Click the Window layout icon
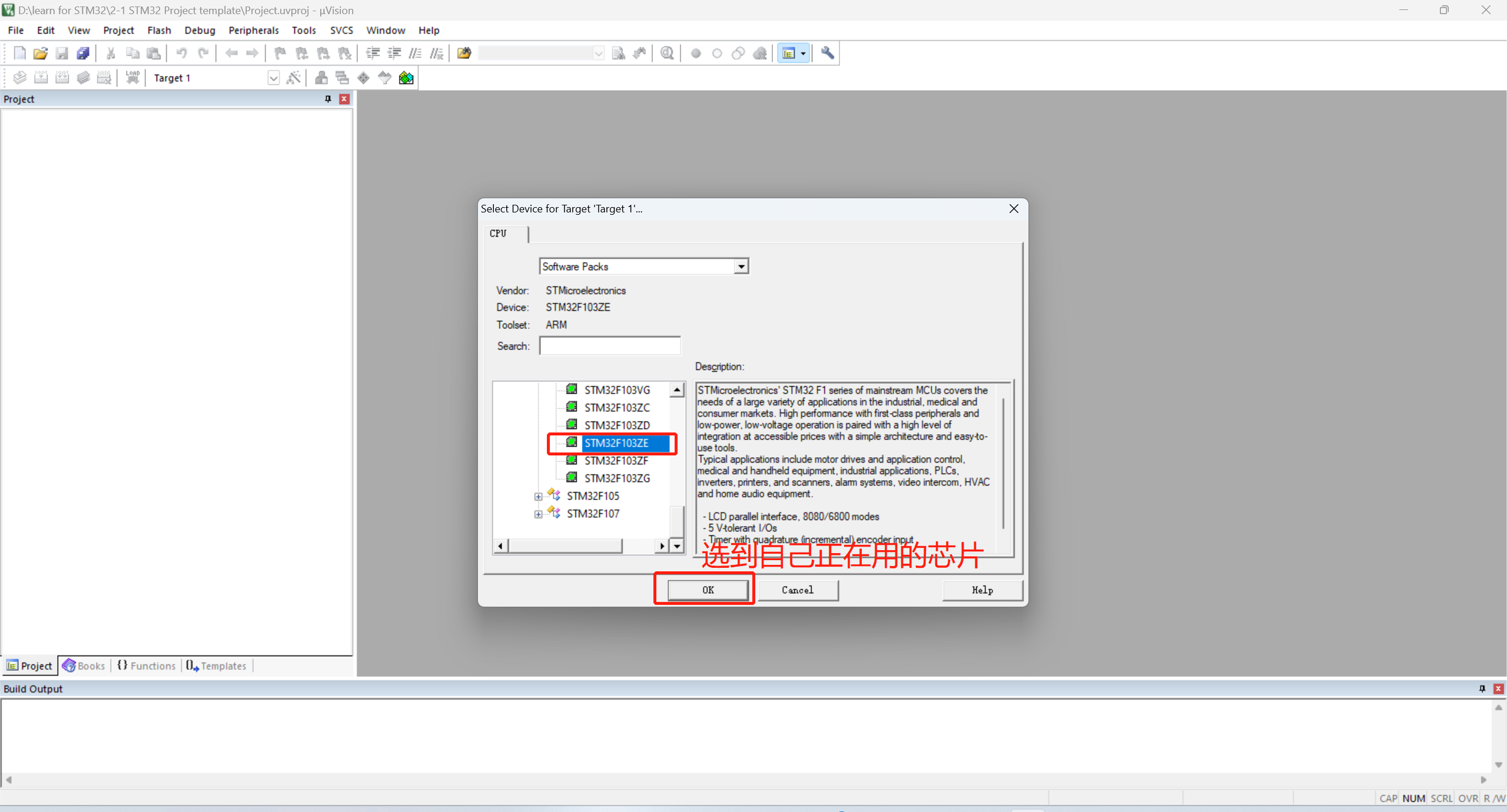 click(789, 54)
